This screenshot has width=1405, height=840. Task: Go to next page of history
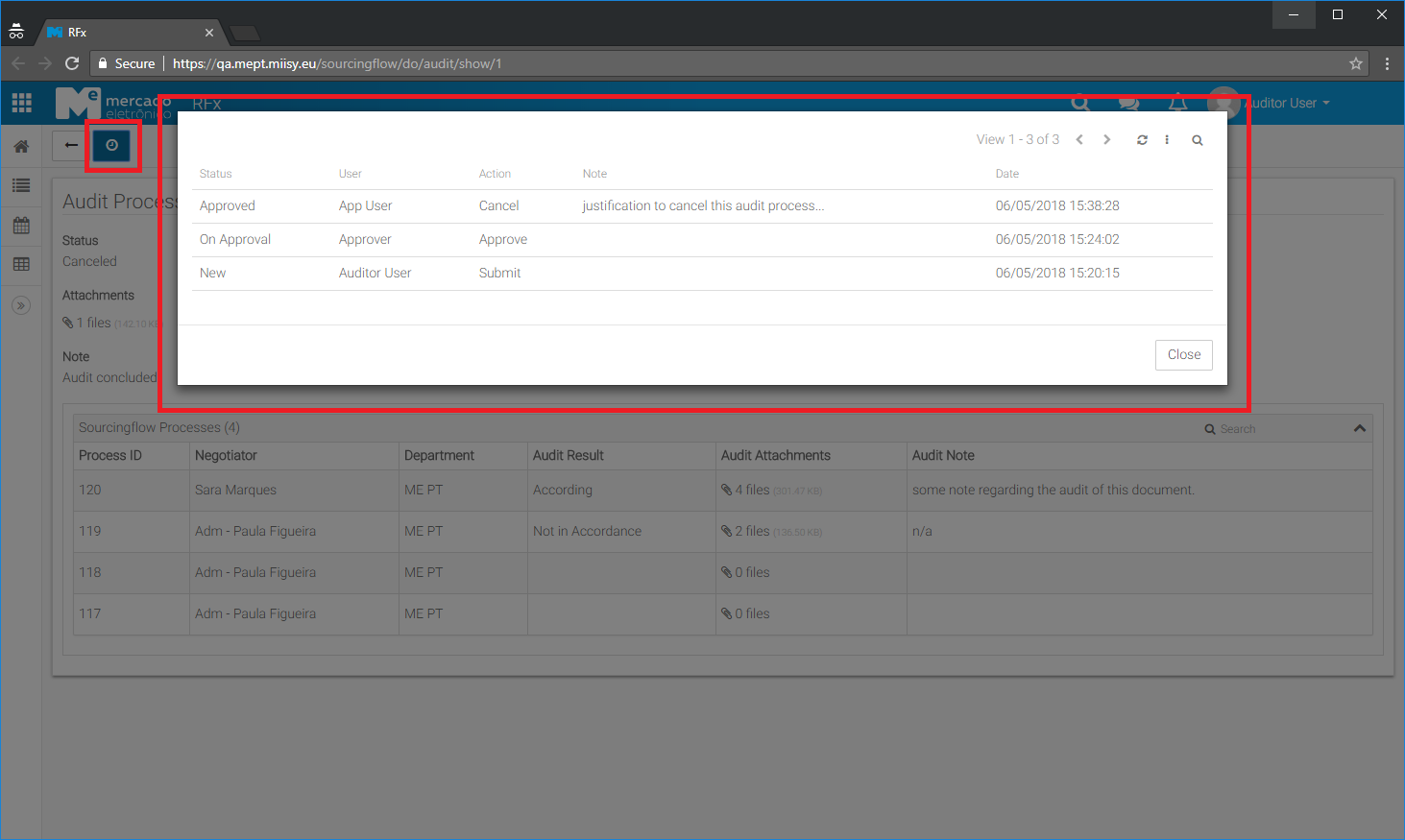point(1107,140)
